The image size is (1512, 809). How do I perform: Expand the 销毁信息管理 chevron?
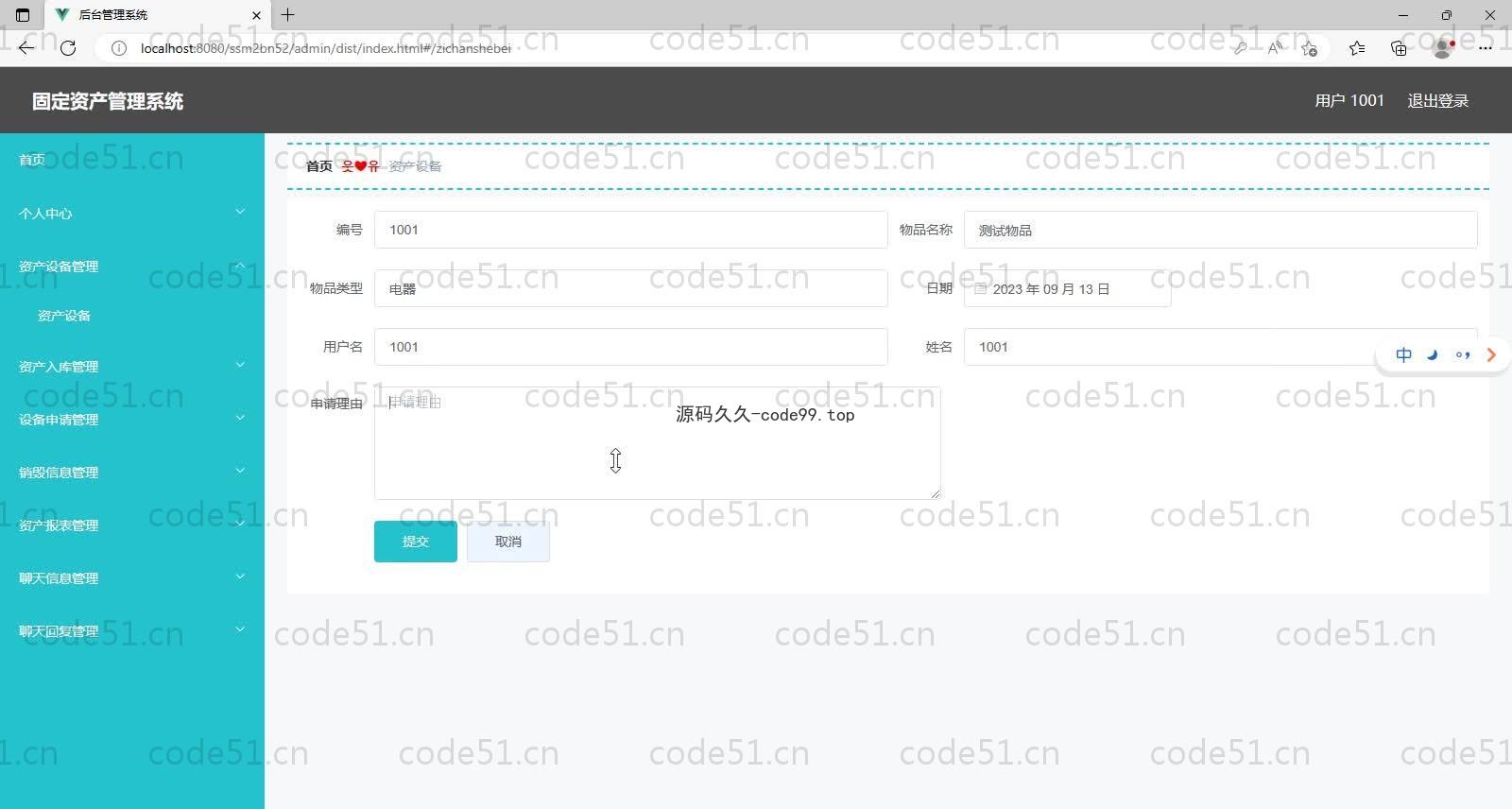point(240,471)
